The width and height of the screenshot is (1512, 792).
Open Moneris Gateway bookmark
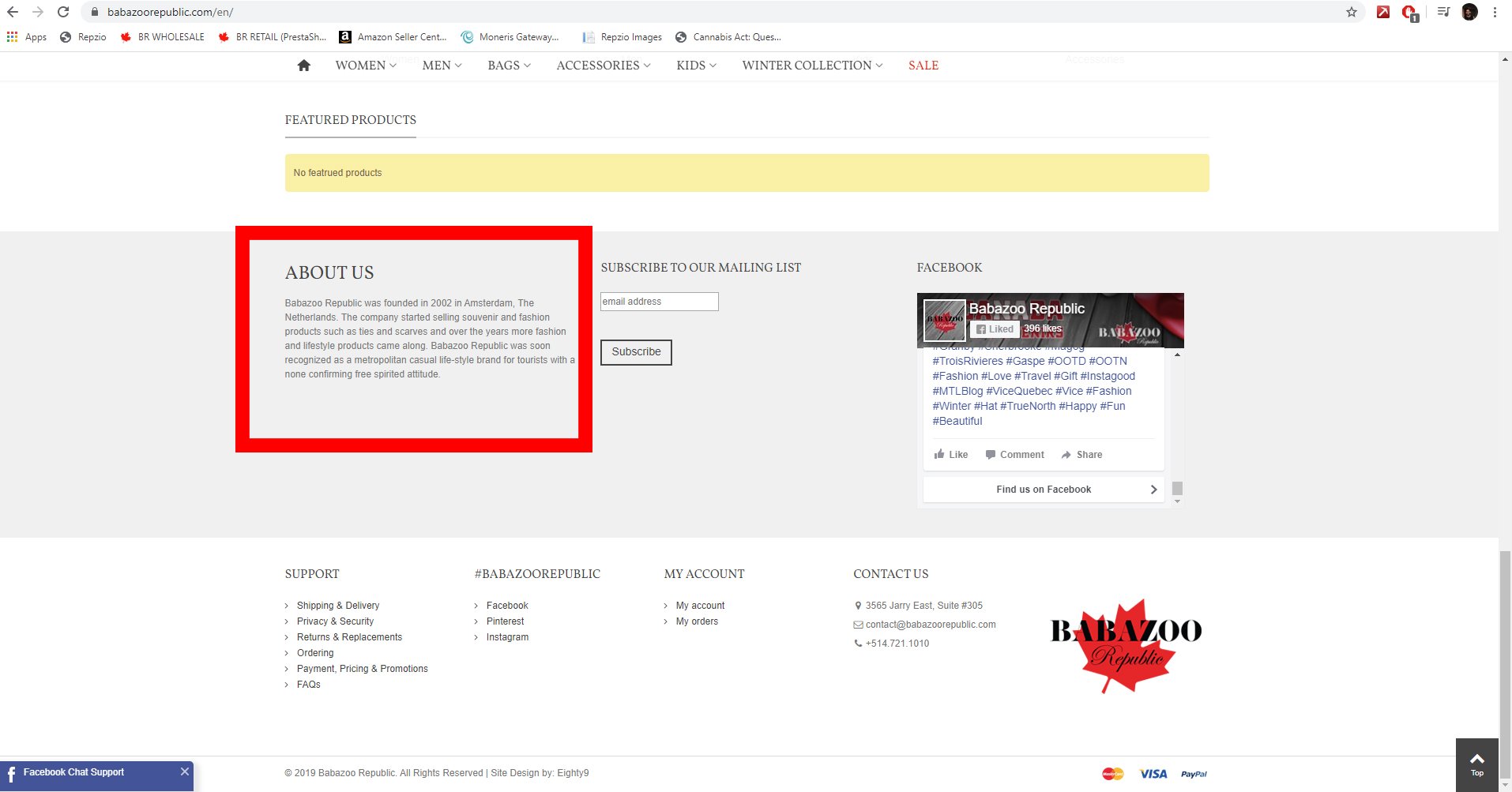click(x=510, y=37)
